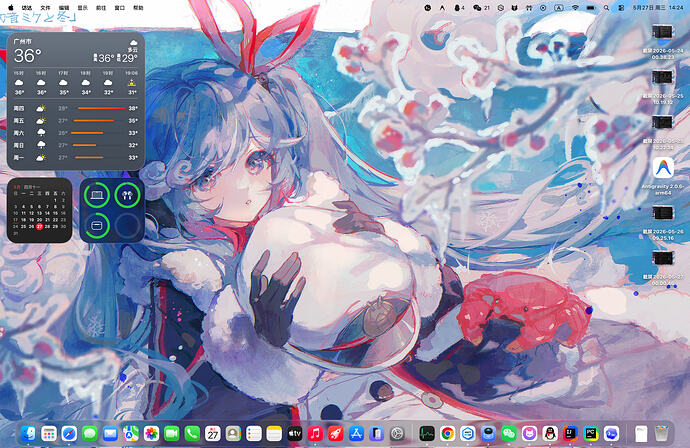Open Spotlight search in menu bar
This screenshot has width=690, height=448.
click(606, 8)
